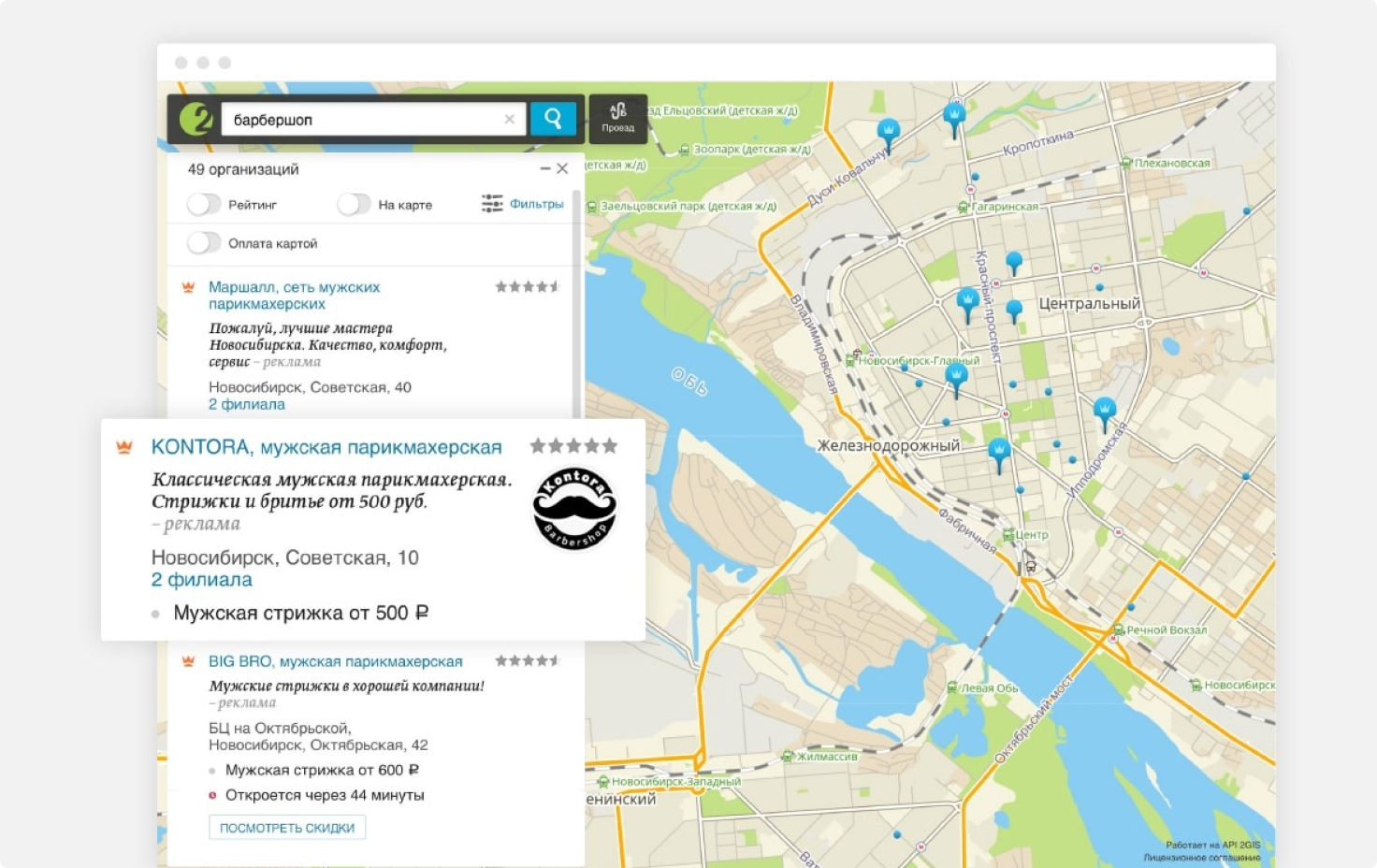Click the crown map pin near Новосибирск-Главный
The image size is (1377, 868).
[956, 378]
